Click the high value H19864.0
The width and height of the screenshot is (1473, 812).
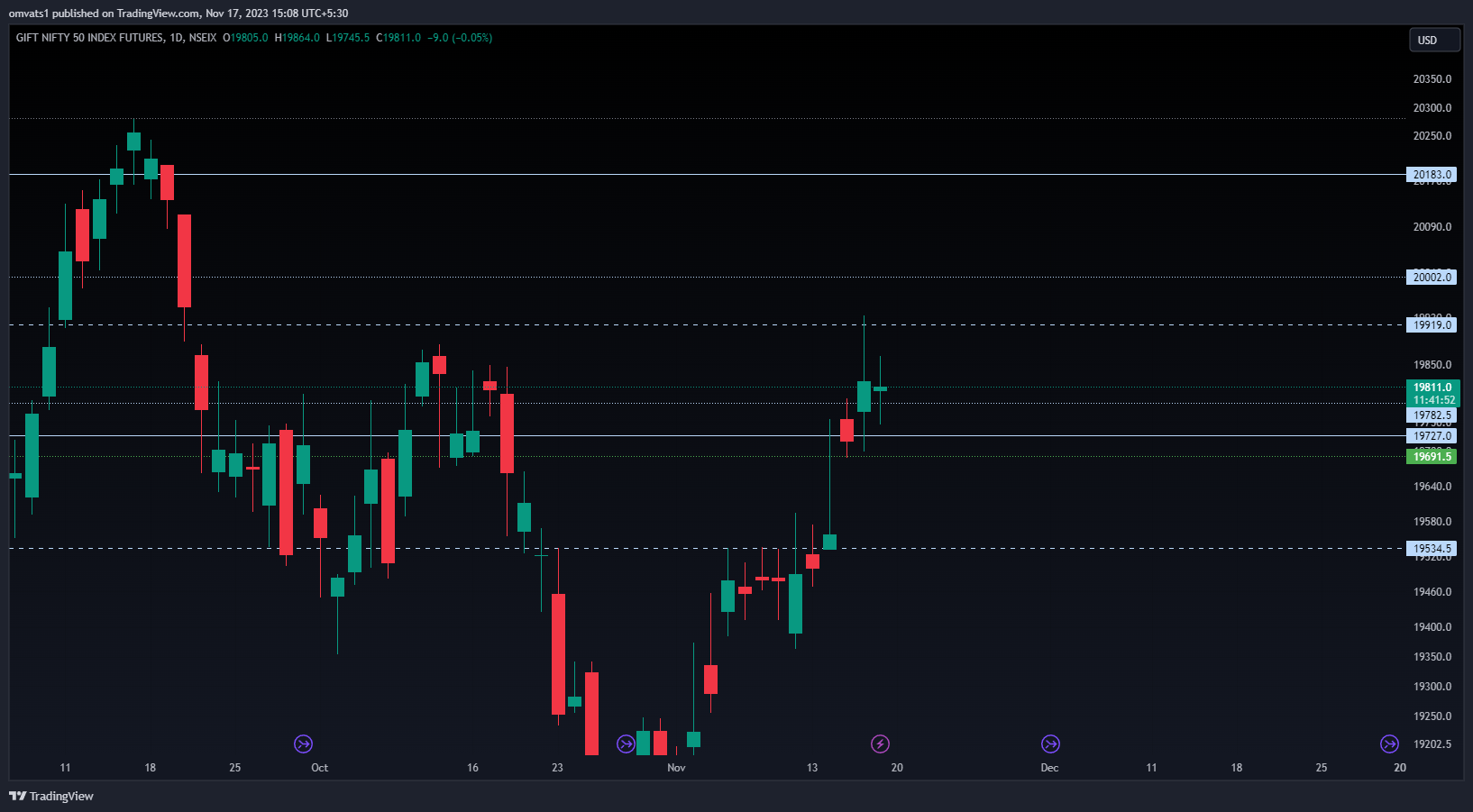click(297, 38)
